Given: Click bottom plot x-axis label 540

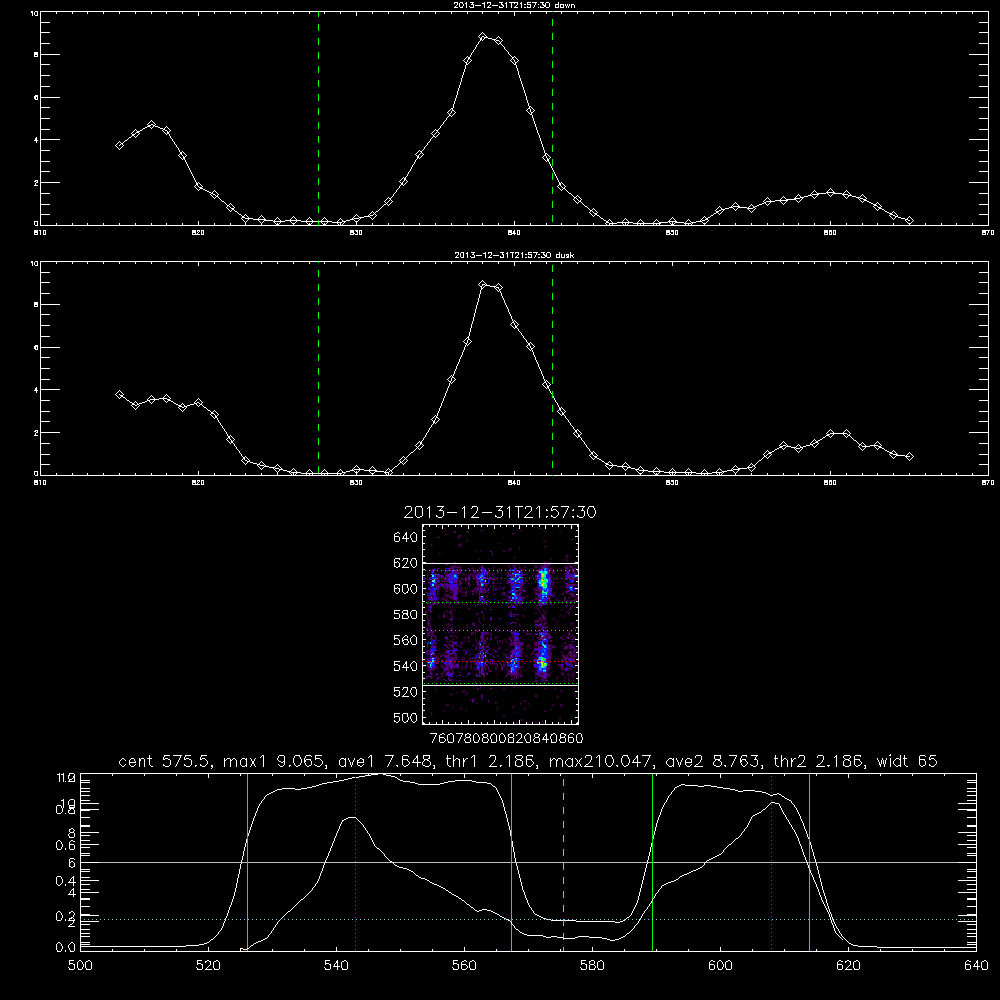Looking at the screenshot, I should (336, 966).
